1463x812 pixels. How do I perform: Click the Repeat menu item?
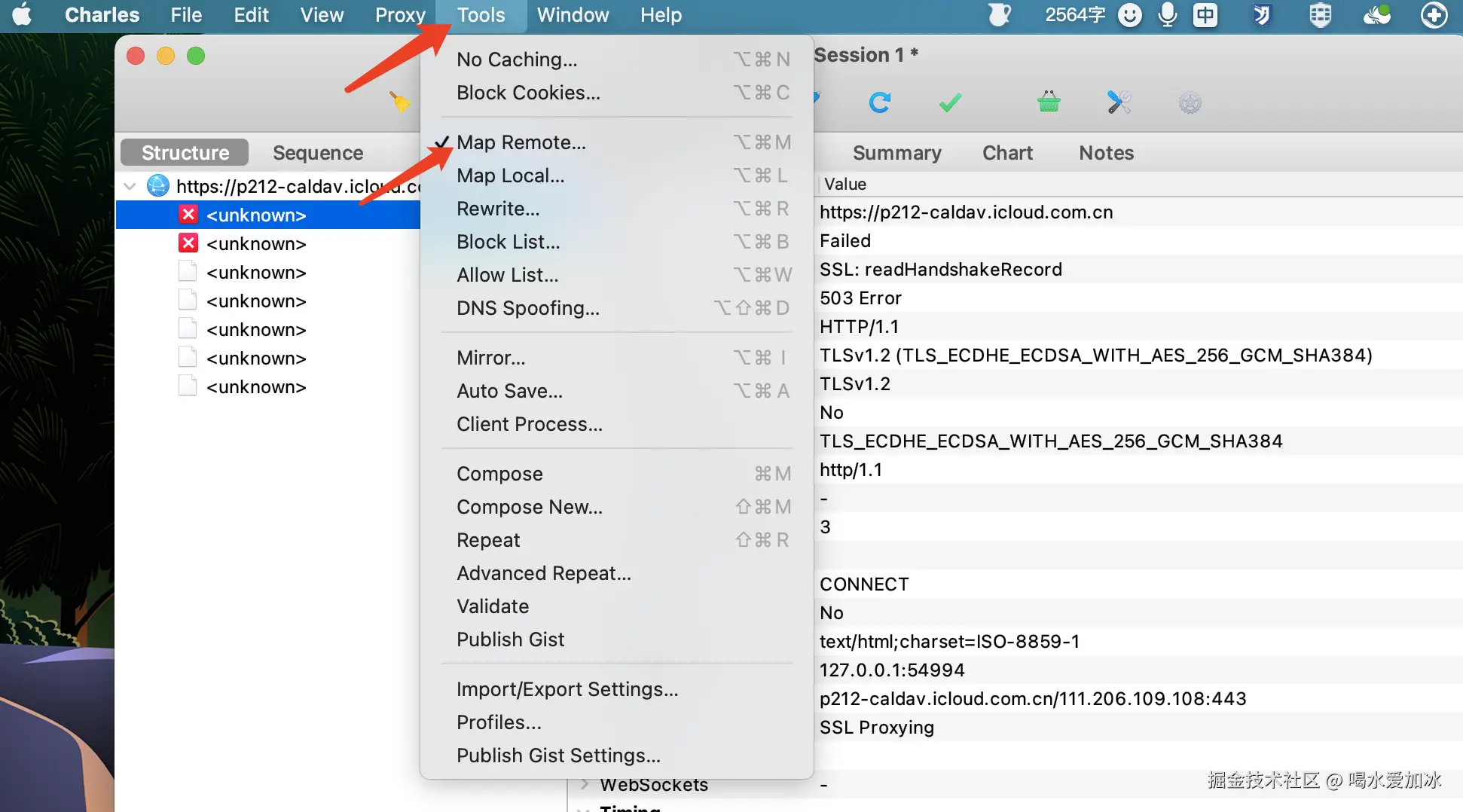(x=616, y=540)
